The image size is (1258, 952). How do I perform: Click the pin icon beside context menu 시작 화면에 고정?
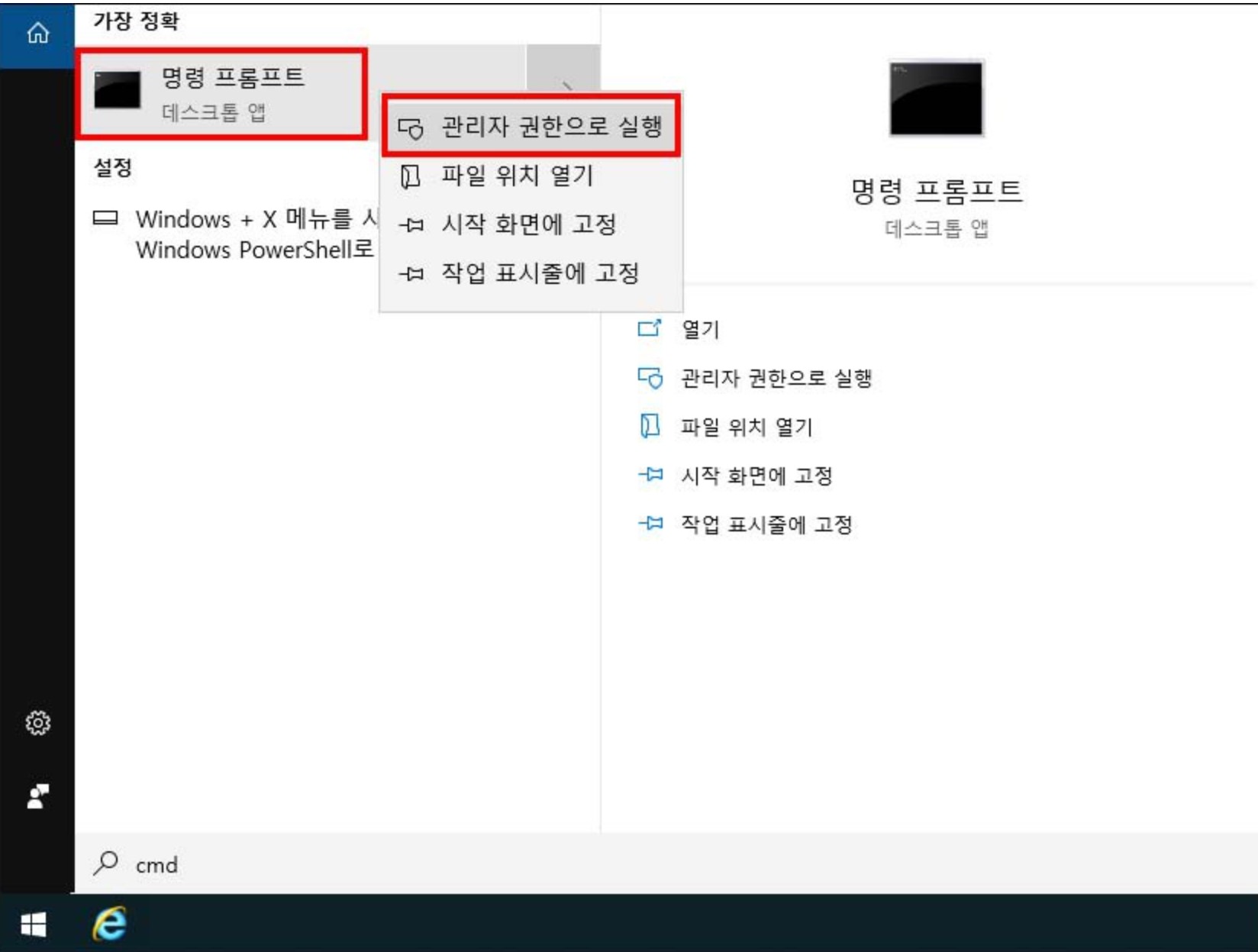pyautogui.click(x=411, y=225)
